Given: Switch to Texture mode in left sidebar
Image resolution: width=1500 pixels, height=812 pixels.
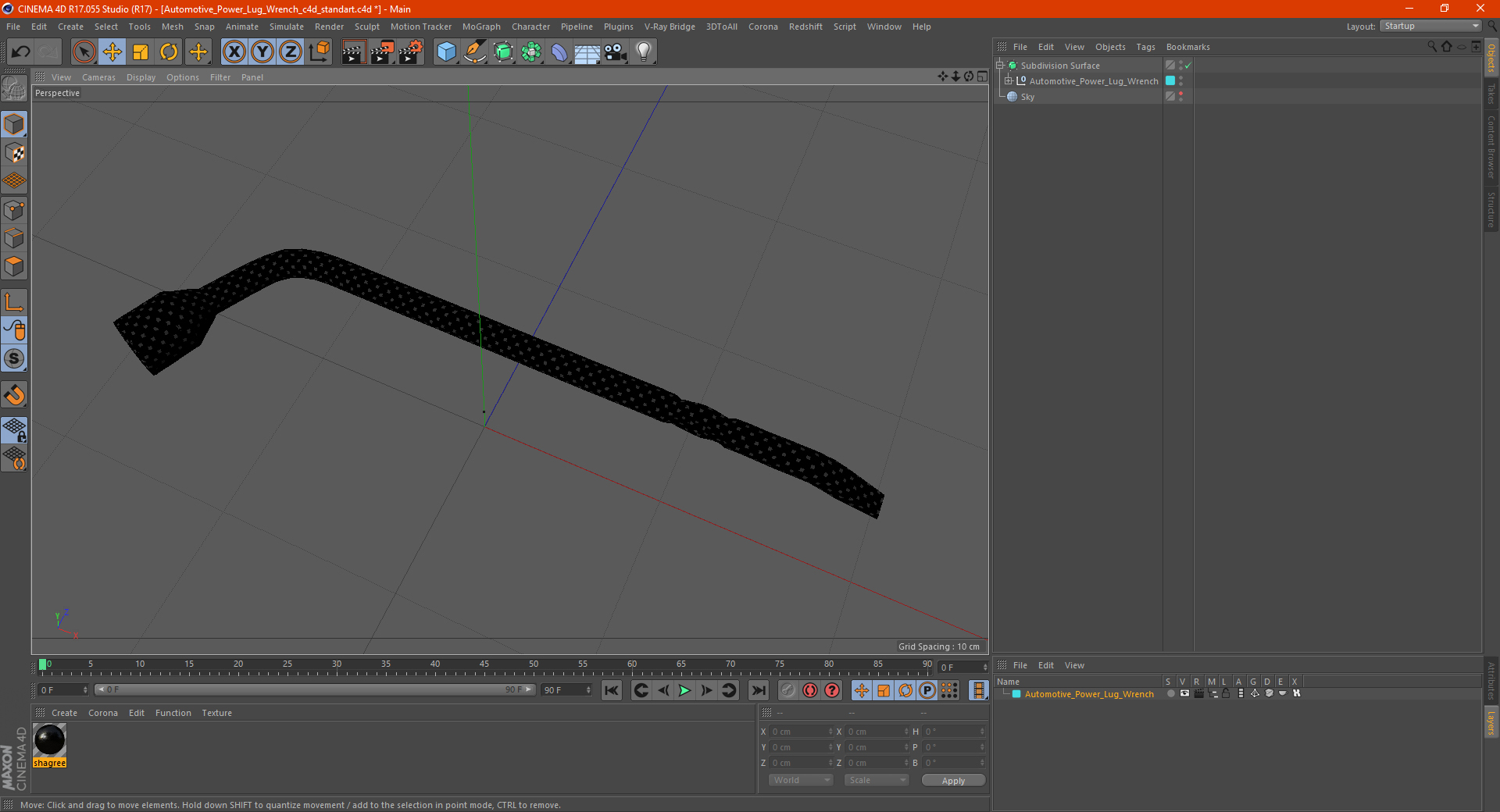Looking at the screenshot, I should coord(14,153).
